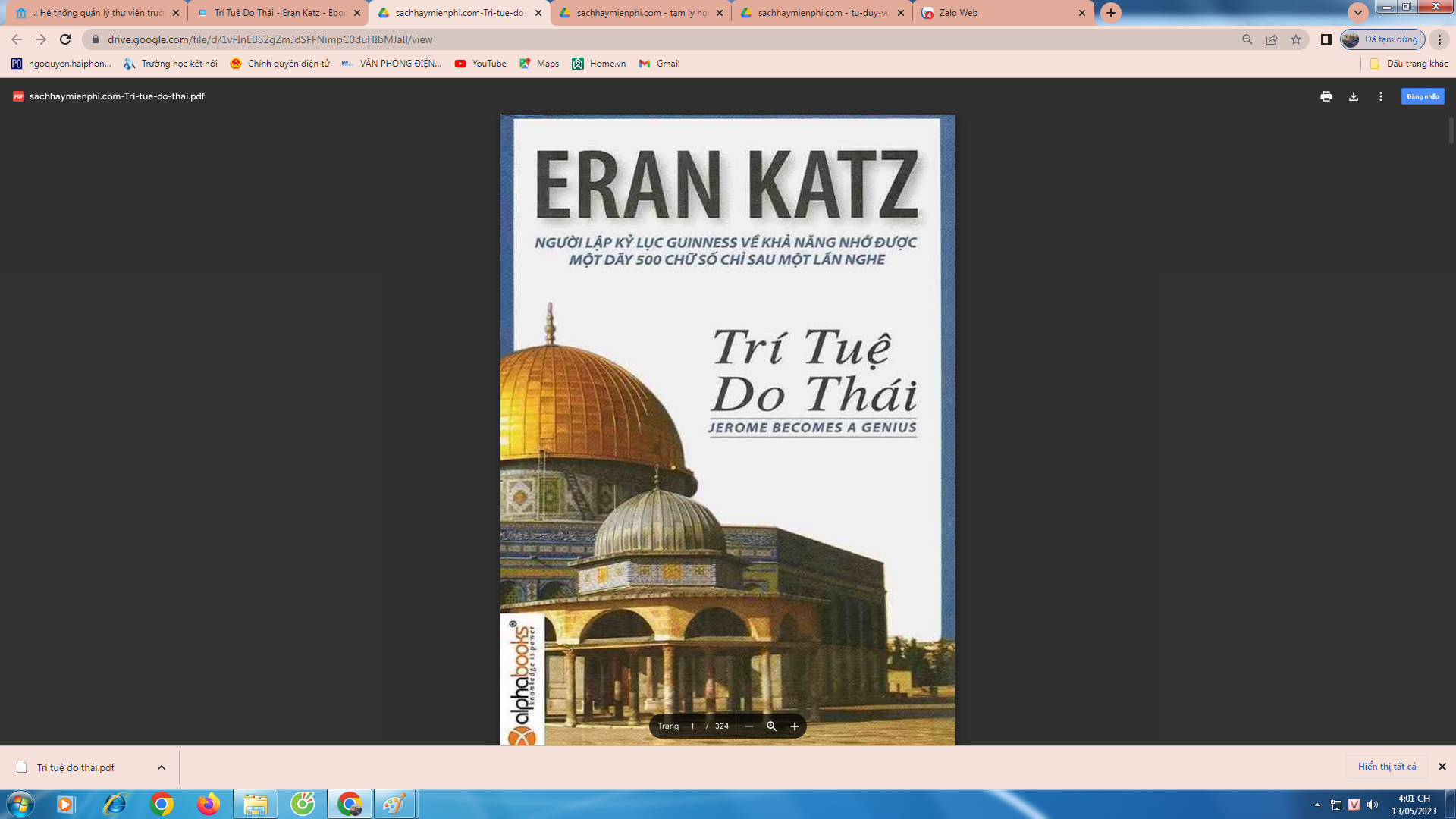Image resolution: width=1456 pixels, height=819 pixels.
Task: Close the Hệ thống quản lý thư viện tab
Action: (x=176, y=13)
